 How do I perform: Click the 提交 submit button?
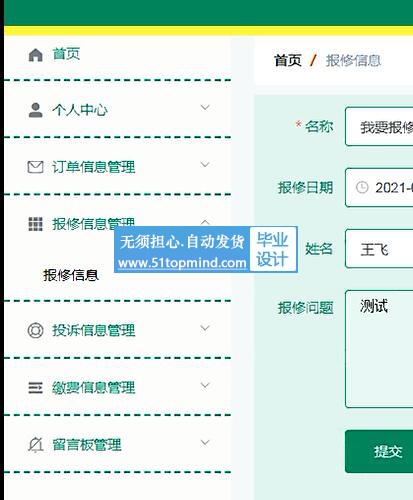click(379, 452)
